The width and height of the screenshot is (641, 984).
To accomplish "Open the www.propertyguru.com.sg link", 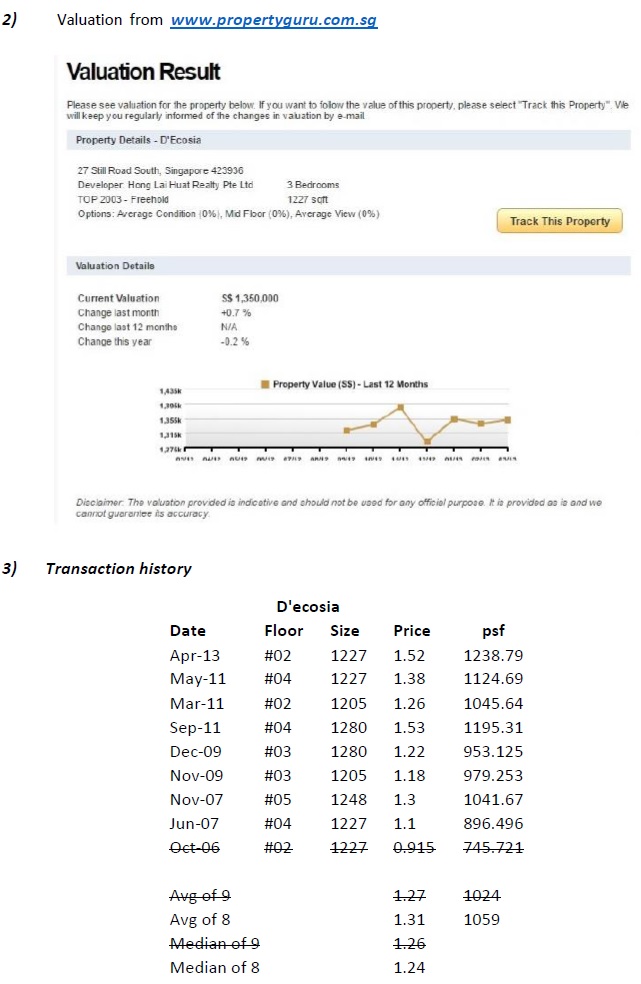I will tap(273, 20).
